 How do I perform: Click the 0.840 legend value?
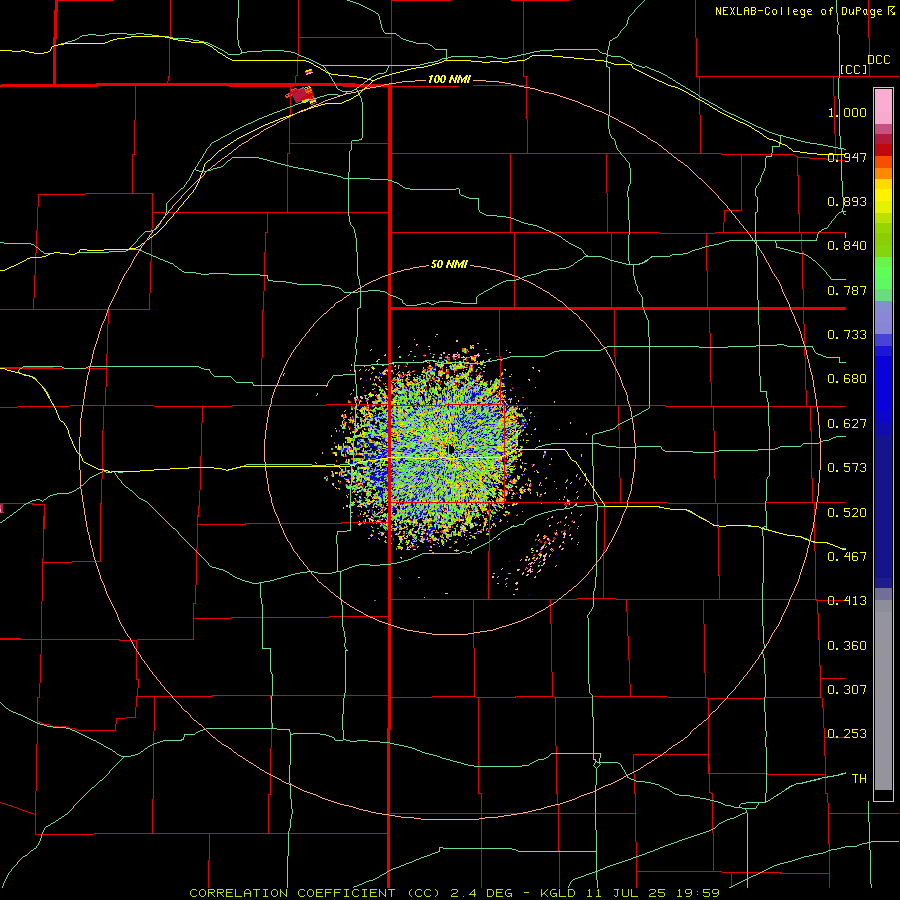pos(847,246)
